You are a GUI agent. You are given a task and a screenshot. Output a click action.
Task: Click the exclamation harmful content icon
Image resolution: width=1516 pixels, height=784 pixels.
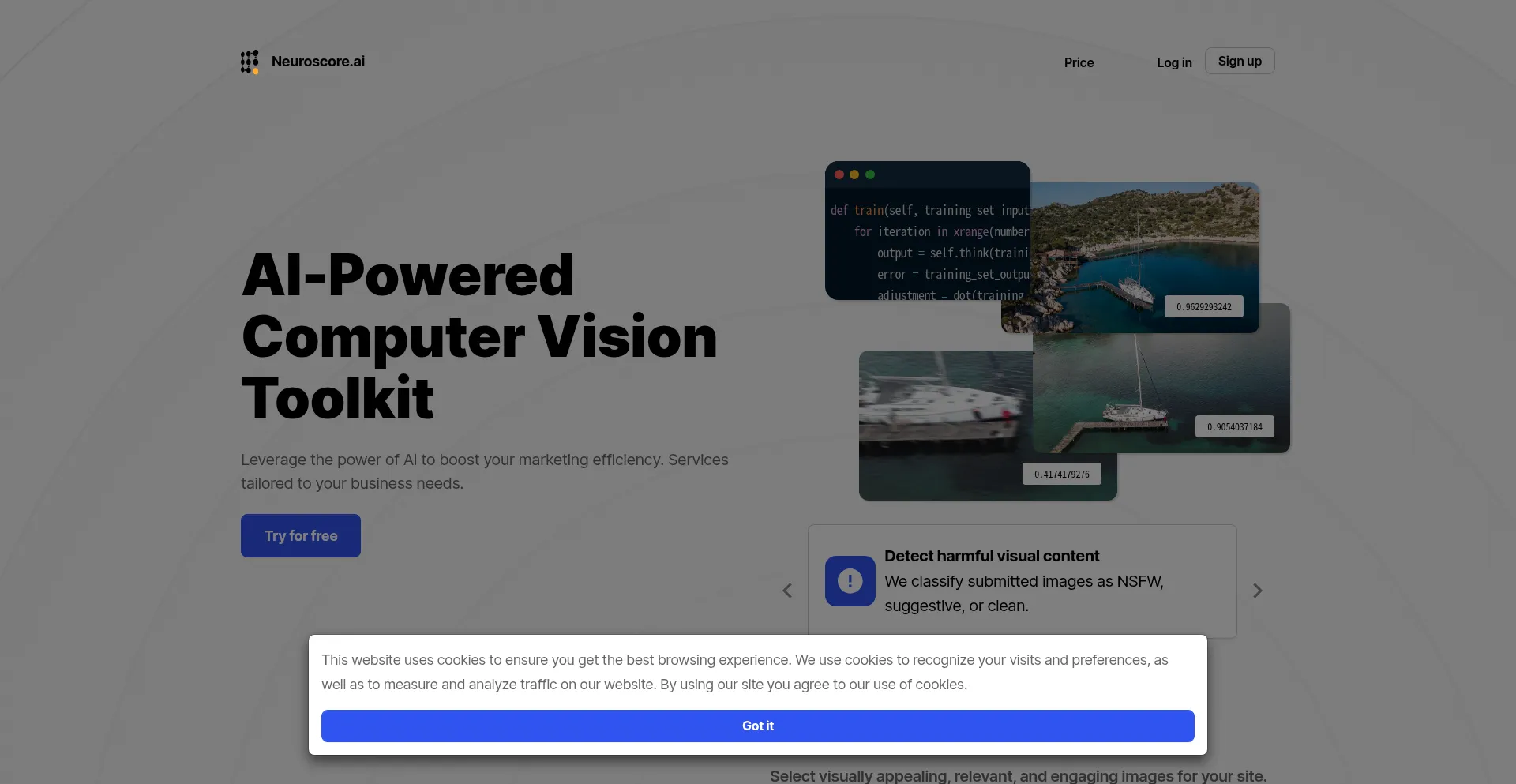point(850,581)
